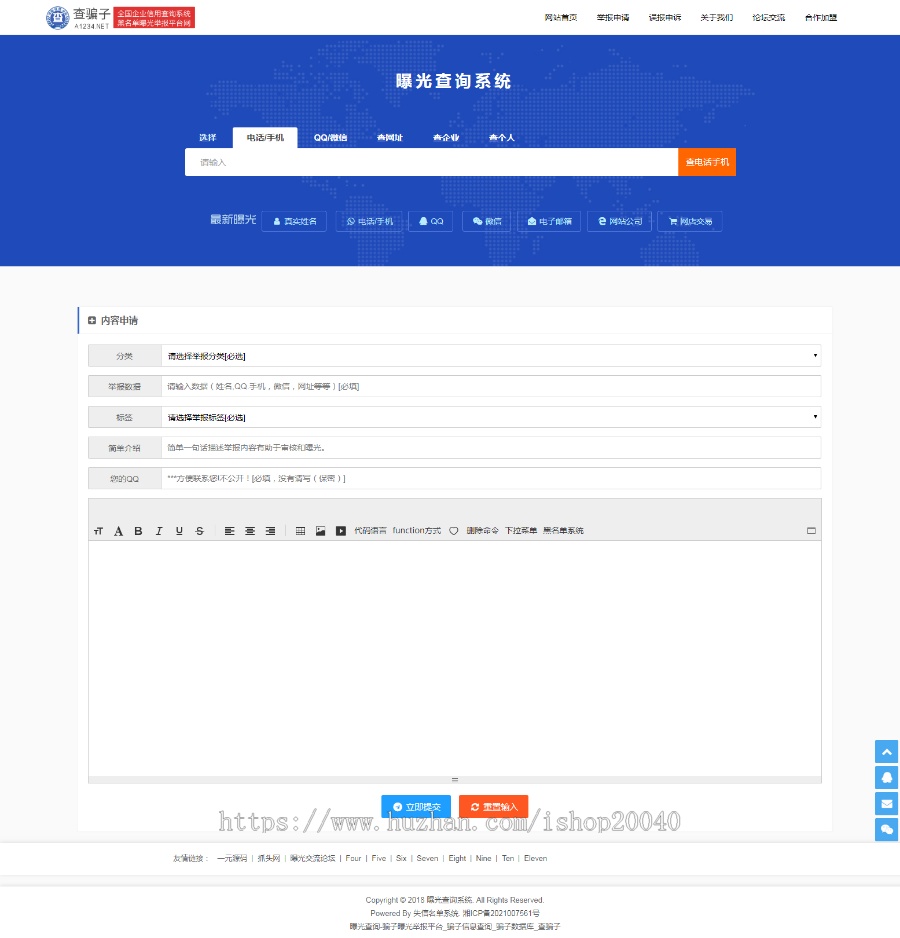Focus the 简单介绍 input field
Image resolution: width=900 pixels, height=938 pixels.
[x=491, y=447]
